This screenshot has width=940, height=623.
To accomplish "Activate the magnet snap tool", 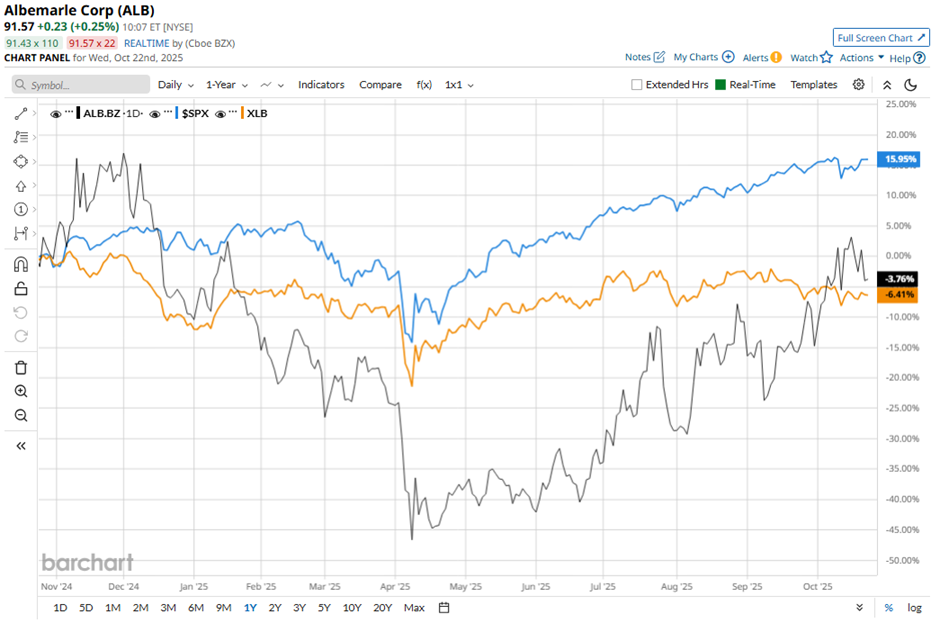I will [21, 265].
